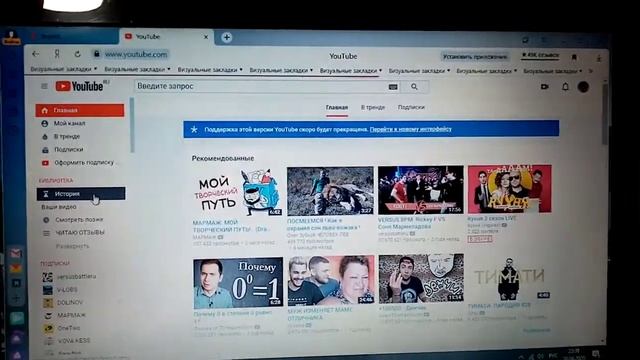
Task: Click the search magnifier button
Action: 414,87
